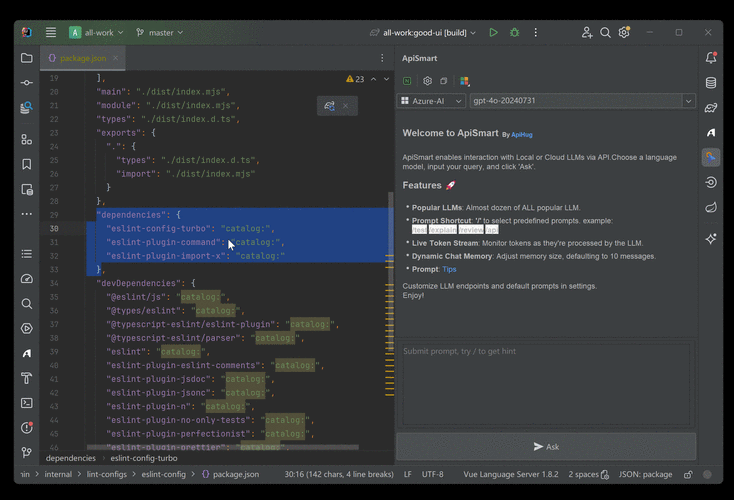The height and width of the screenshot is (500, 734).
Task: Open the ApiHug link
Action: click(x=521, y=134)
